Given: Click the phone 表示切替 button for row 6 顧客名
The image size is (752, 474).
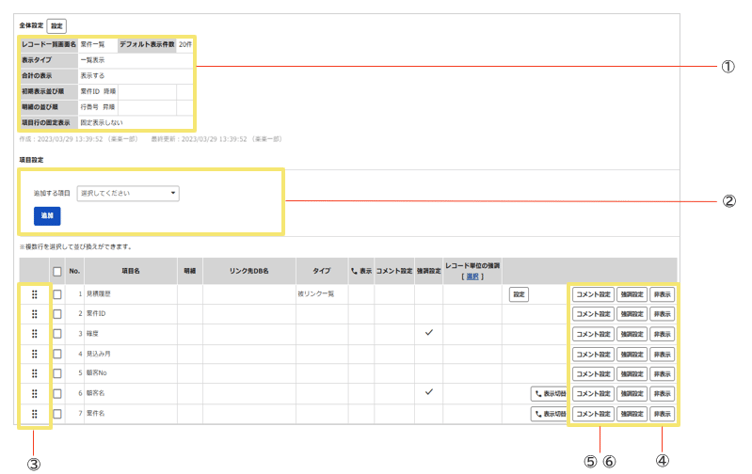Looking at the screenshot, I should 550,394.
